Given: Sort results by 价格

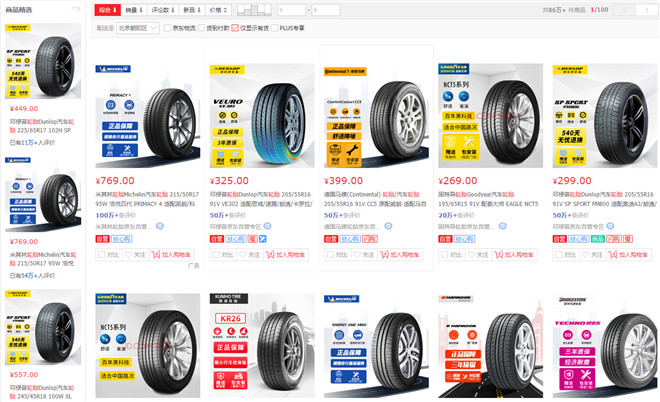Looking at the screenshot, I should click(218, 10).
